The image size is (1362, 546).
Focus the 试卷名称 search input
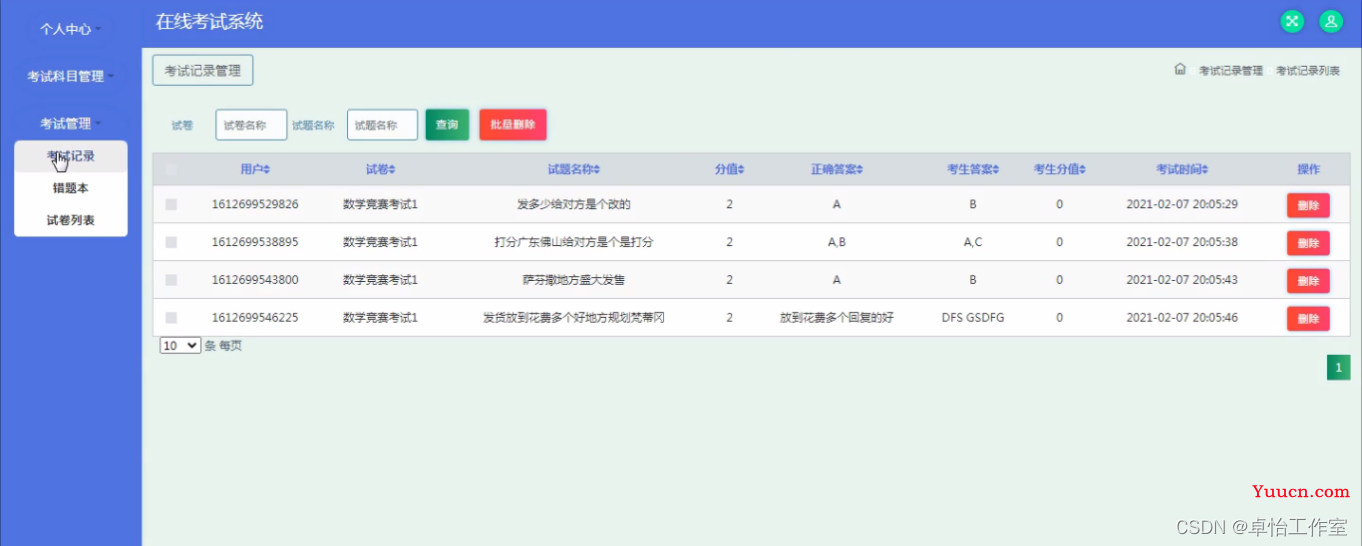[x=251, y=125]
